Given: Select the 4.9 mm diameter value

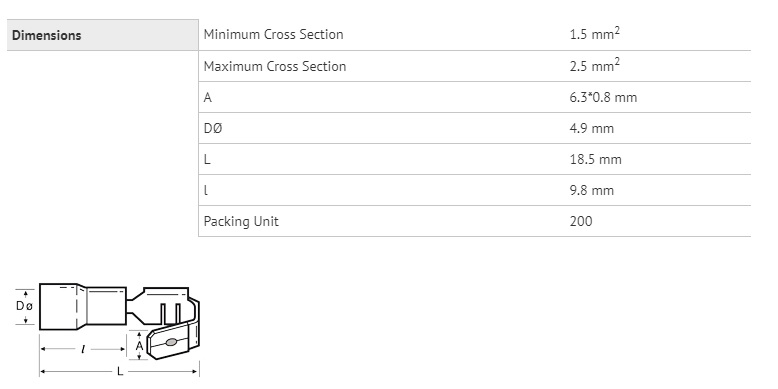Looking at the screenshot, I should (x=592, y=129).
